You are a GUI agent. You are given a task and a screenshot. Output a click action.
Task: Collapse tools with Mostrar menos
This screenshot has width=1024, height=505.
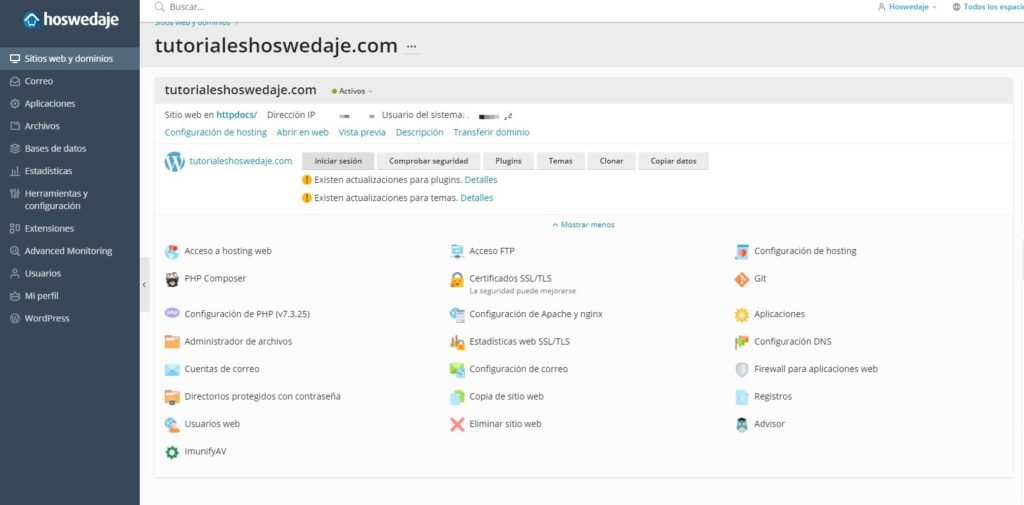point(583,225)
